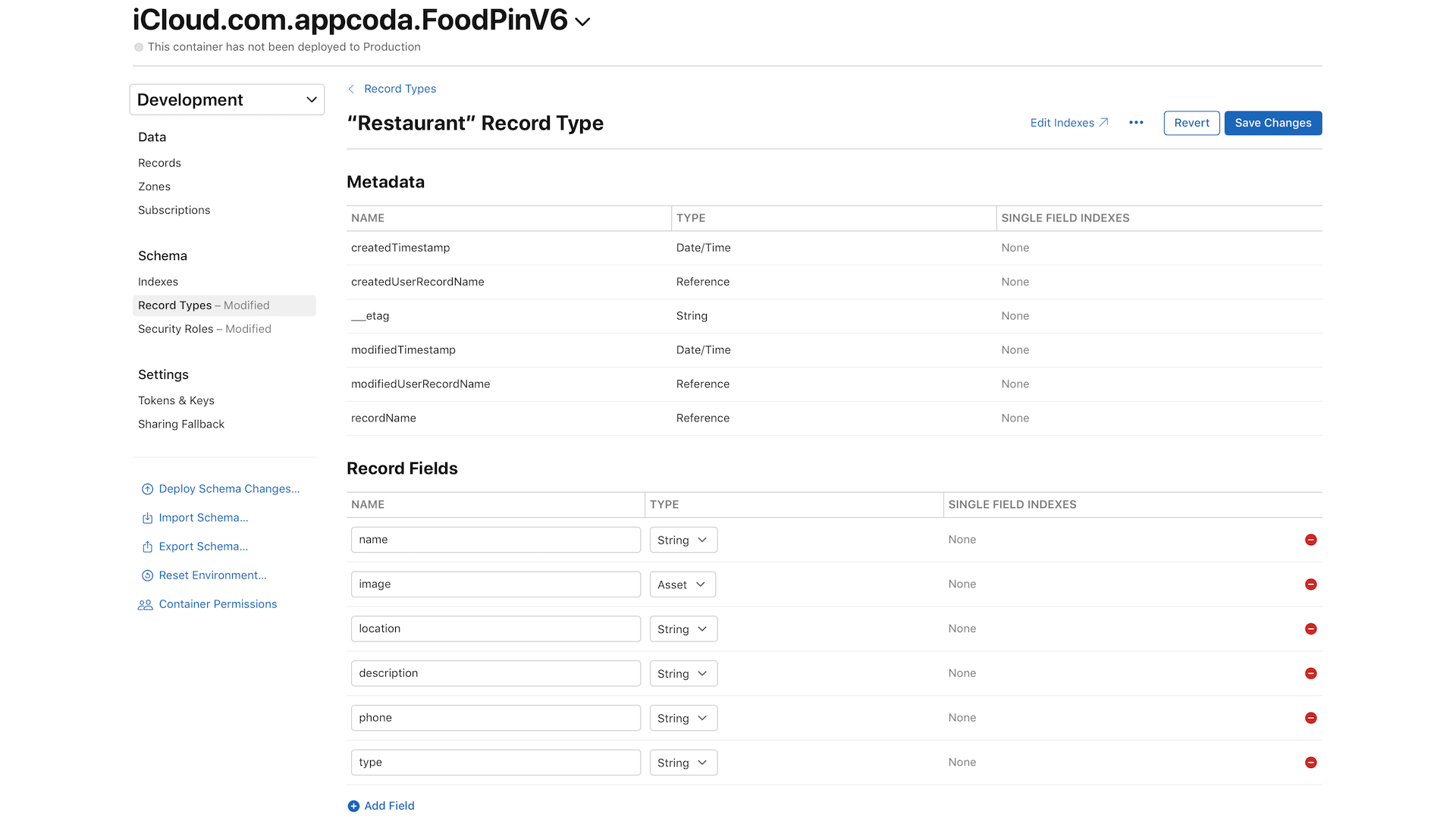This screenshot has width=1456, height=821.
Task: Click the Deploy Schema Changes icon
Action: coord(146,489)
